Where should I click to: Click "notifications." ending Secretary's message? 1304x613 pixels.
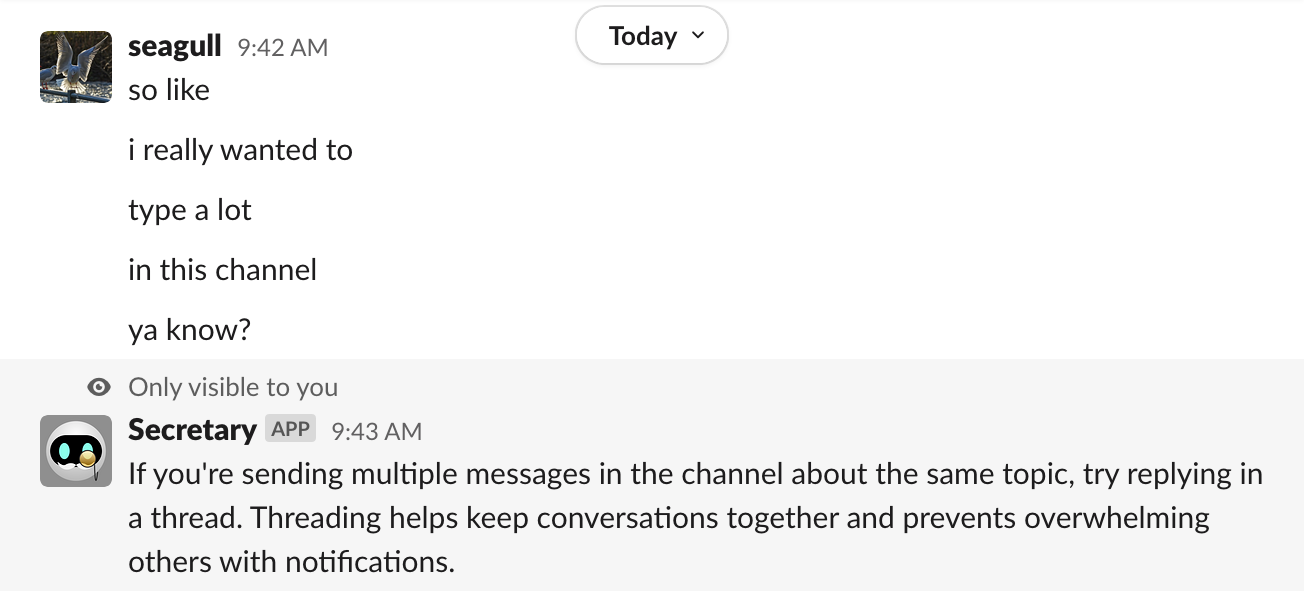pos(370,562)
